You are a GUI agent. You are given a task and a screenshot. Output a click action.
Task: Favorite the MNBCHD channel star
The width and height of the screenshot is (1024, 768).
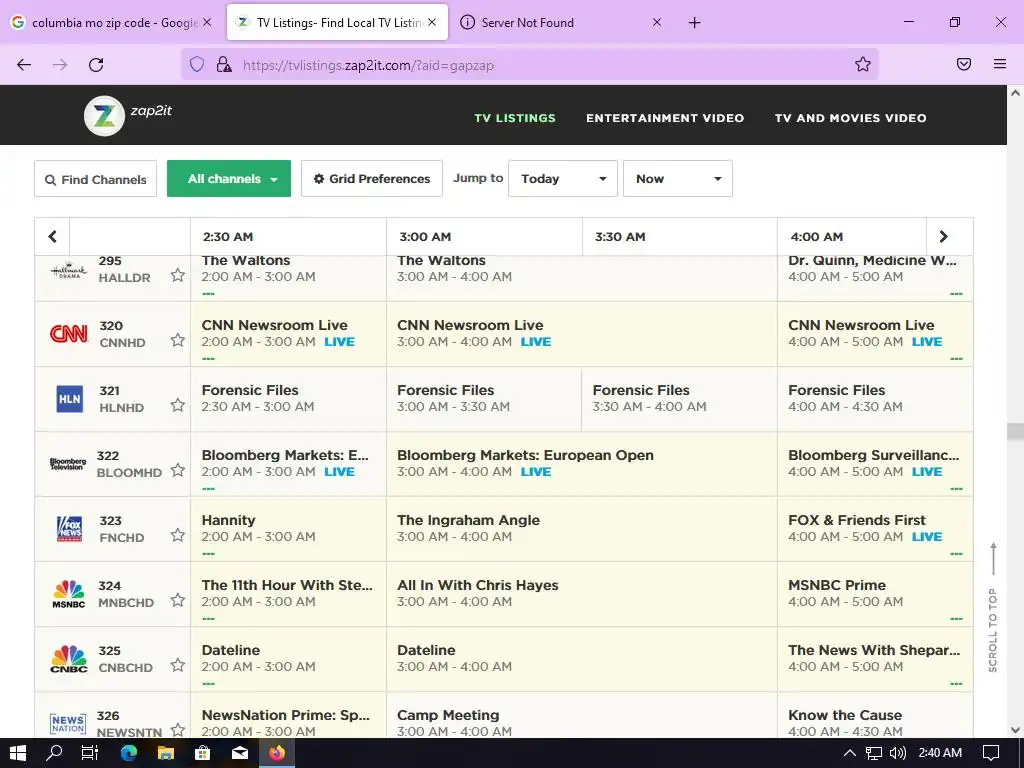click(x=178, y=600)
